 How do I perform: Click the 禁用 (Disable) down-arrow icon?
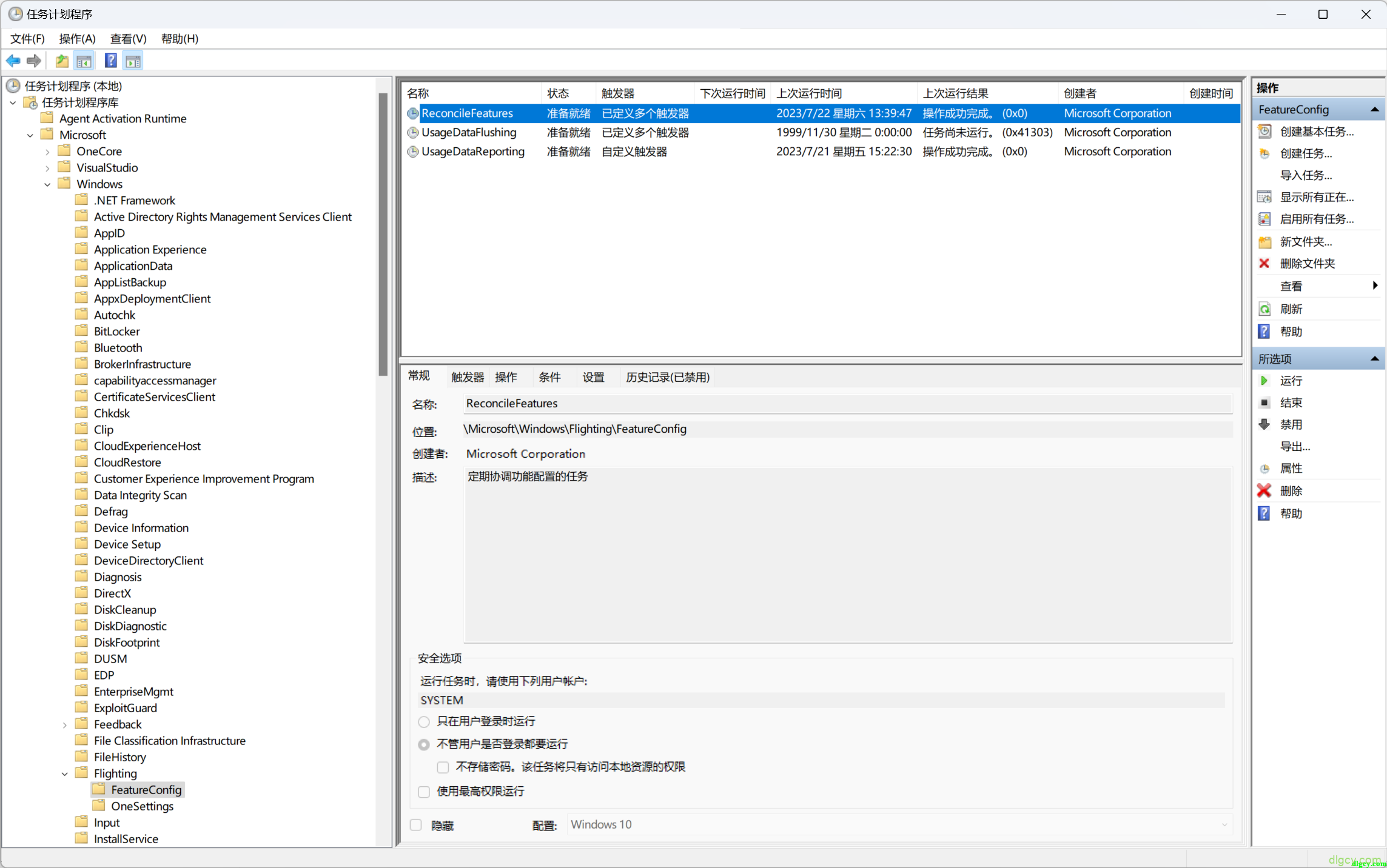[x=1264, y=424]
